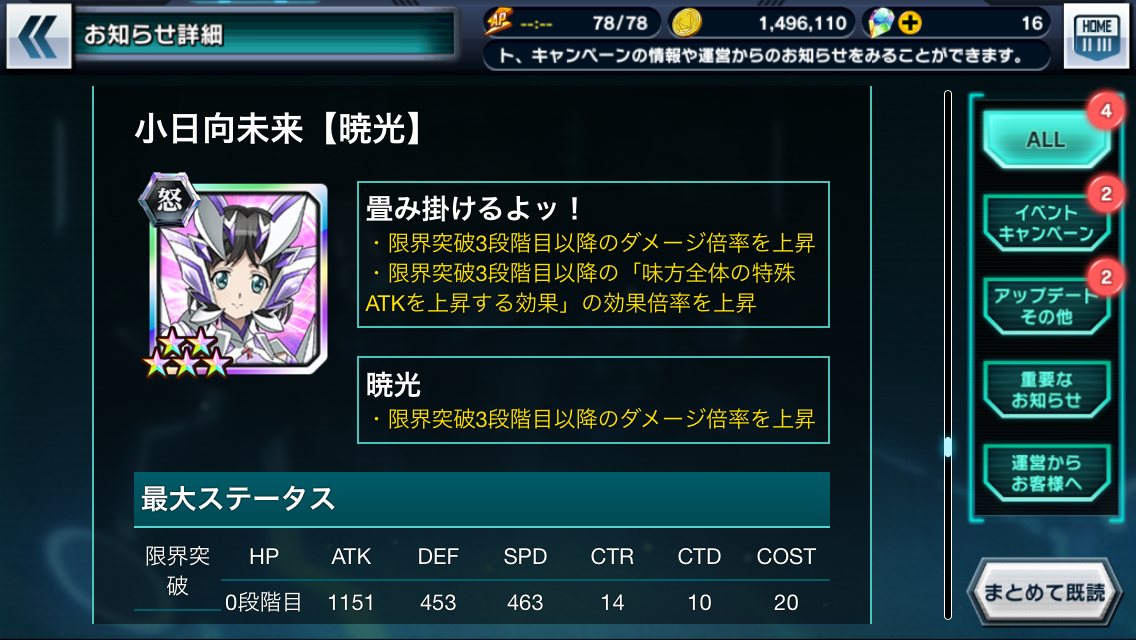Click the rainbow gem stone icon
Screen dimensions: 1136x640
pyautogui.click(x=880, y=23)
